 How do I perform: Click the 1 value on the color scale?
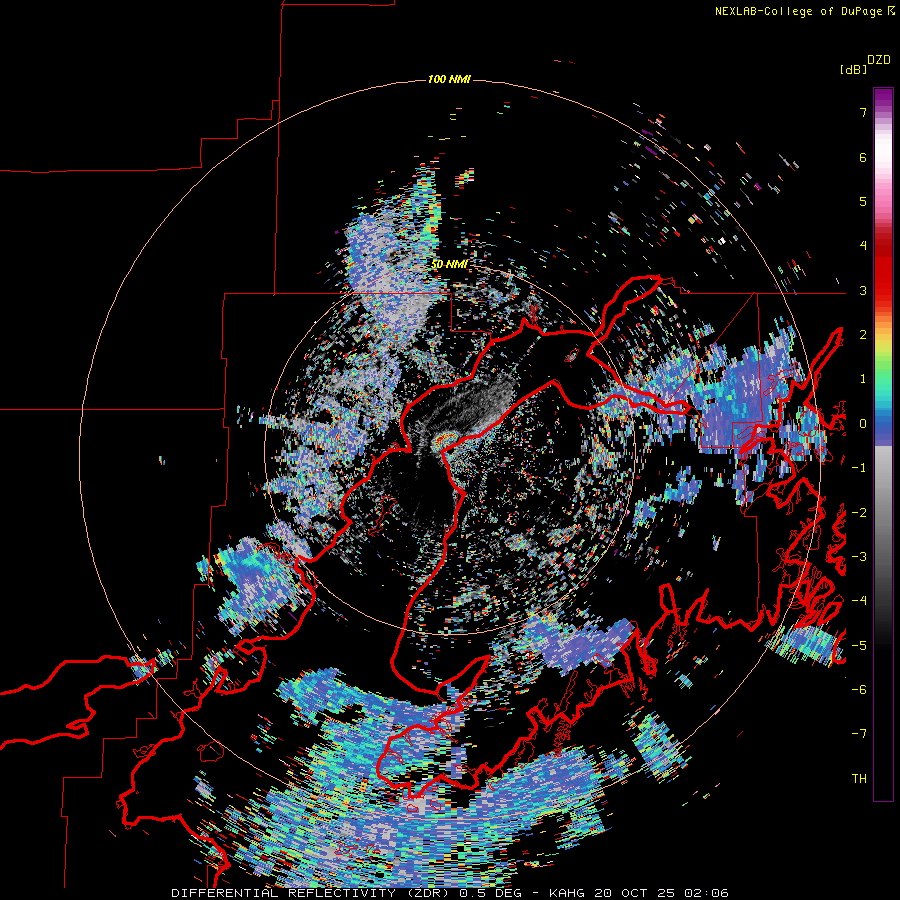(863, 379)
